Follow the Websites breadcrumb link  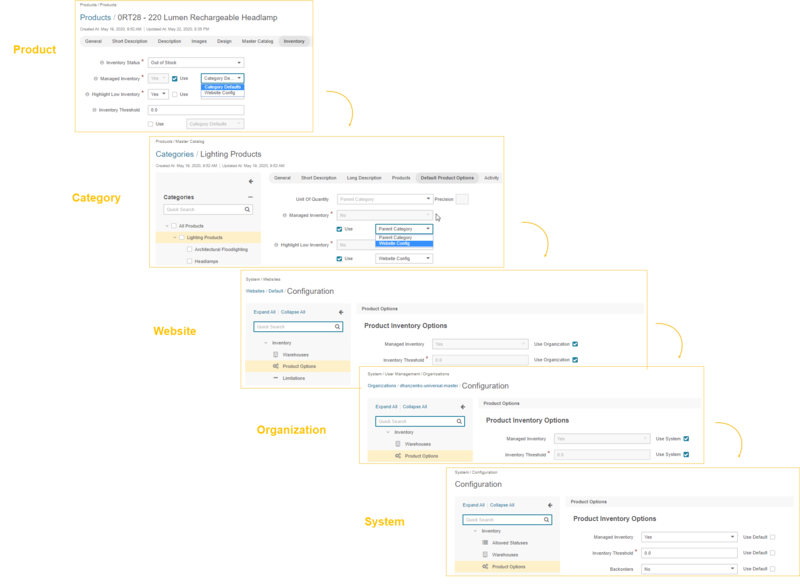tap(253, 290)
